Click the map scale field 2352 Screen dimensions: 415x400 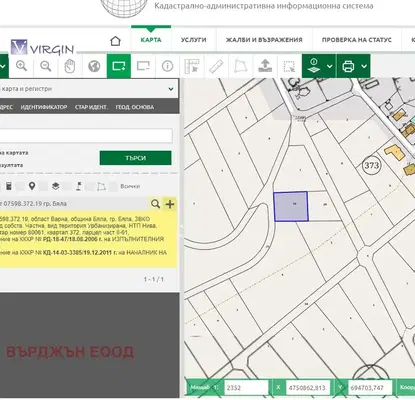tap(246, 388)
